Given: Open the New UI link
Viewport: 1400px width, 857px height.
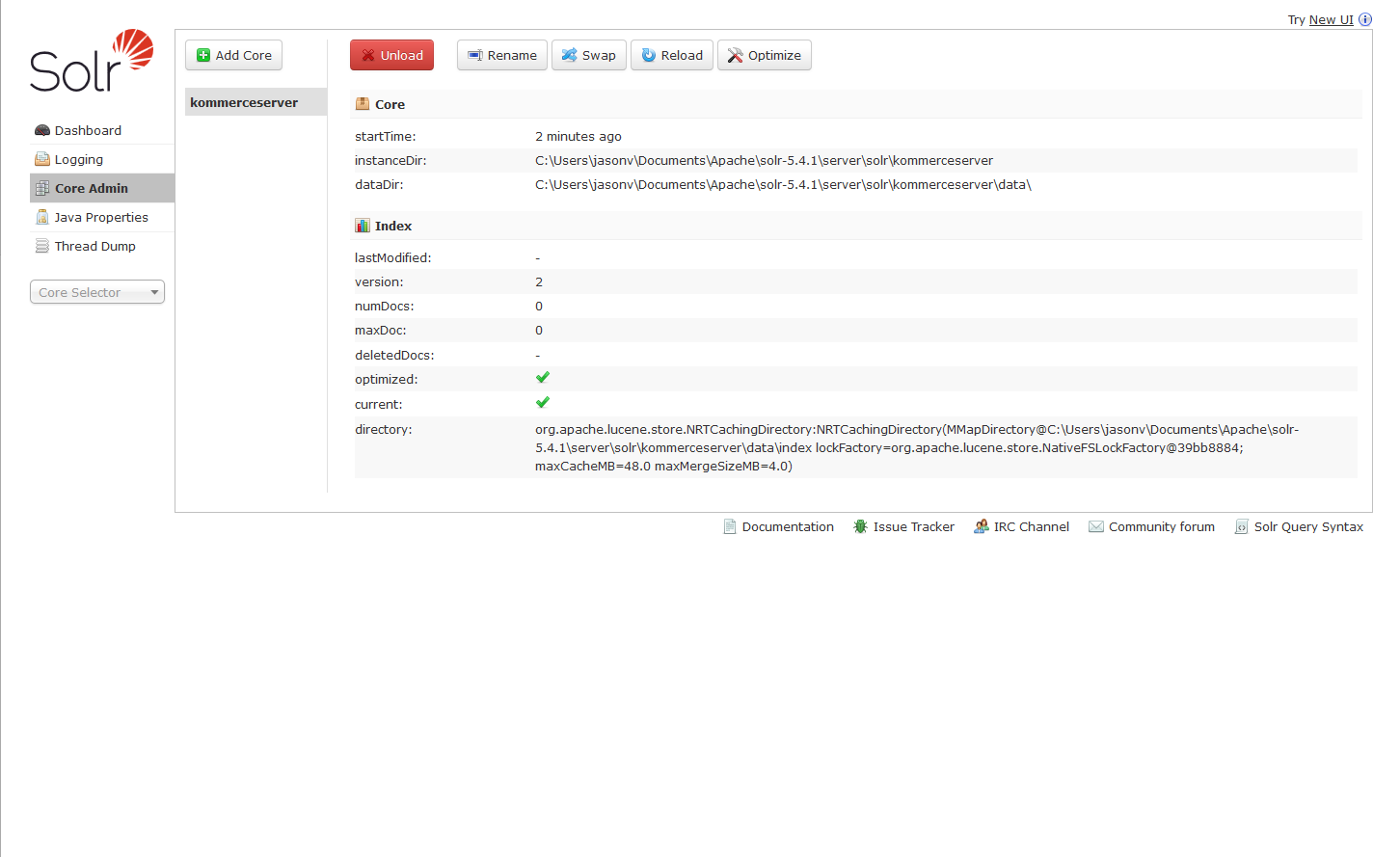Looking at the screenshot, I should pos(1331,19).
